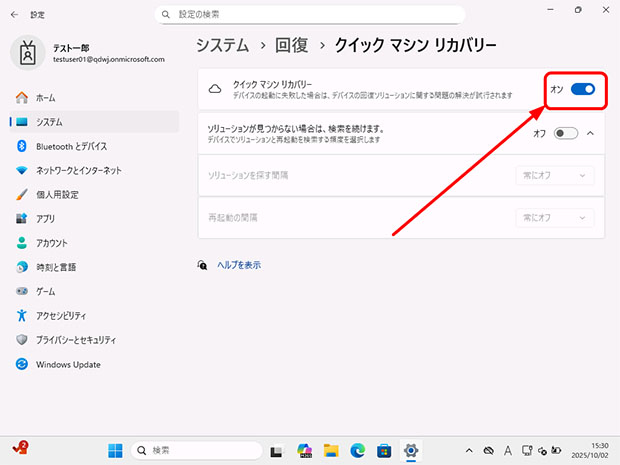Open the ヘルプを表示 link

[x=239, y=265]
